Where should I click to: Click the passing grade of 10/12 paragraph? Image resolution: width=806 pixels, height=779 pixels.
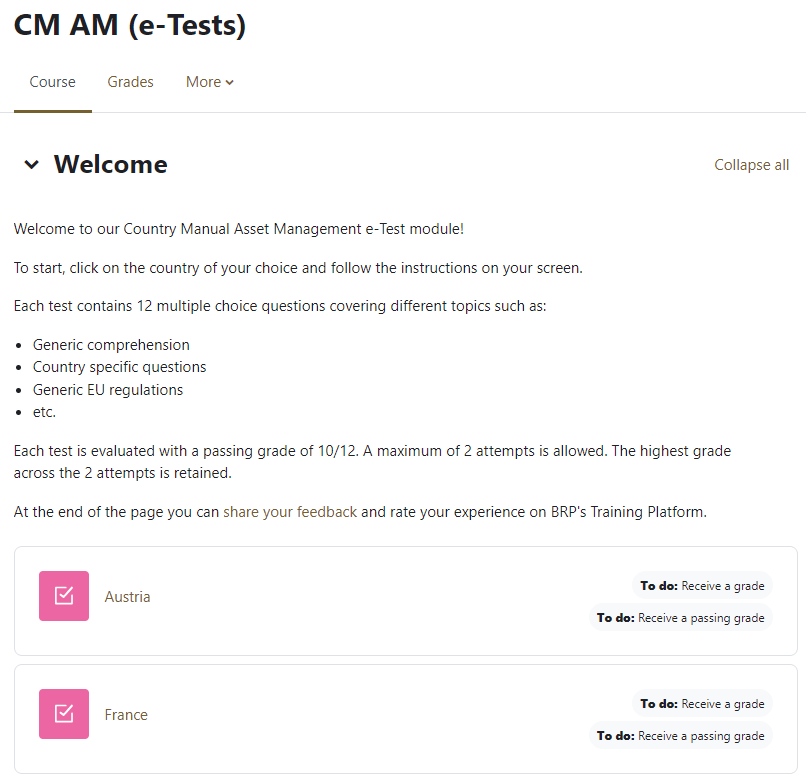(x=372, y=462)
